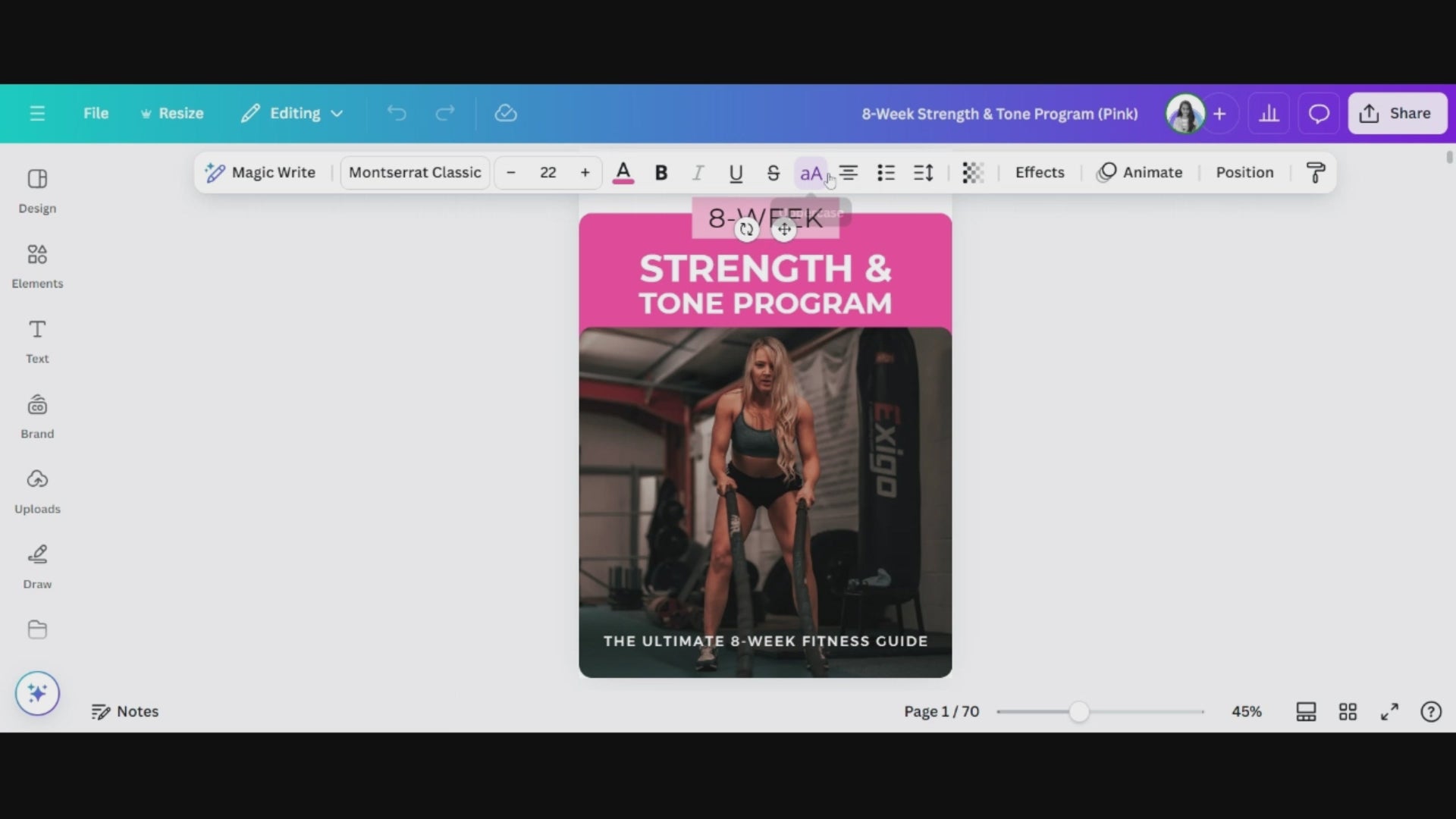Toggle italic formatting

pyautogui.click(x=698, y=173)
